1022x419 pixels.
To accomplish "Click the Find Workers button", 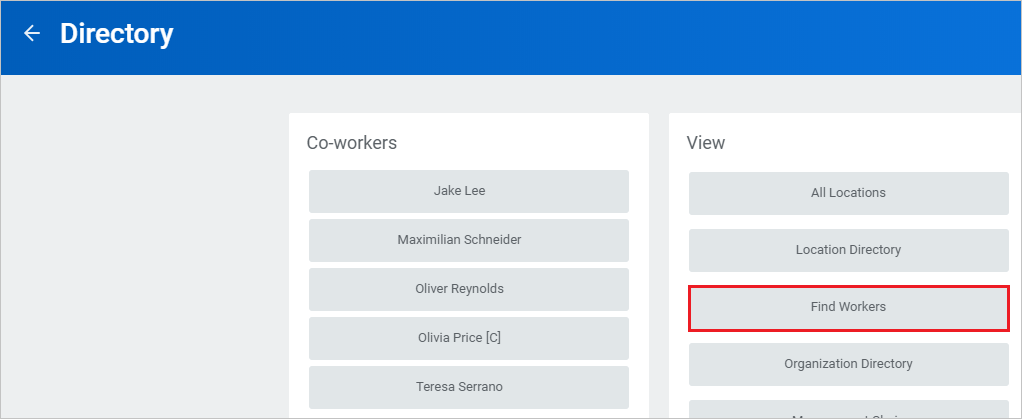I will 849,307.
